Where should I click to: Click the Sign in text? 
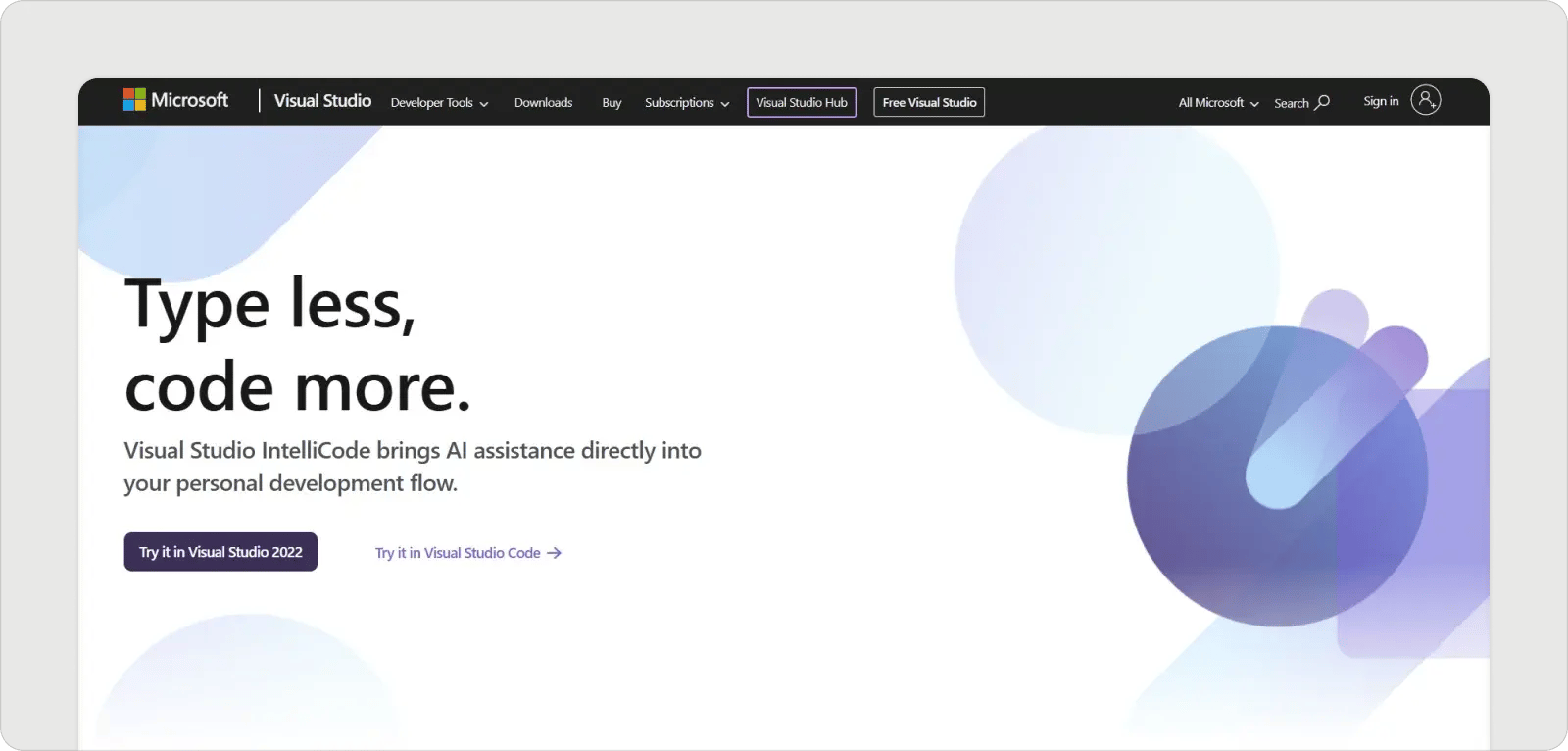1381,101
